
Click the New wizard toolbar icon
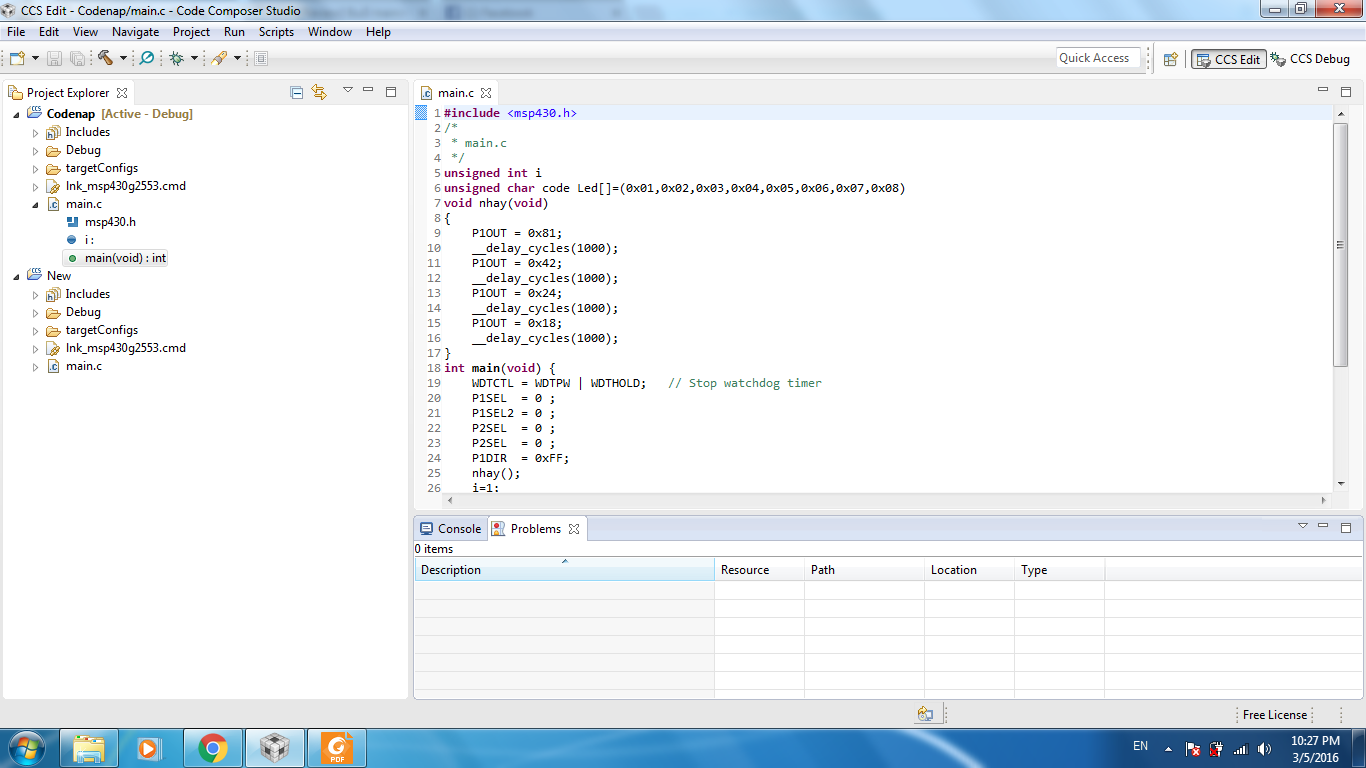(x=17, y=59)
